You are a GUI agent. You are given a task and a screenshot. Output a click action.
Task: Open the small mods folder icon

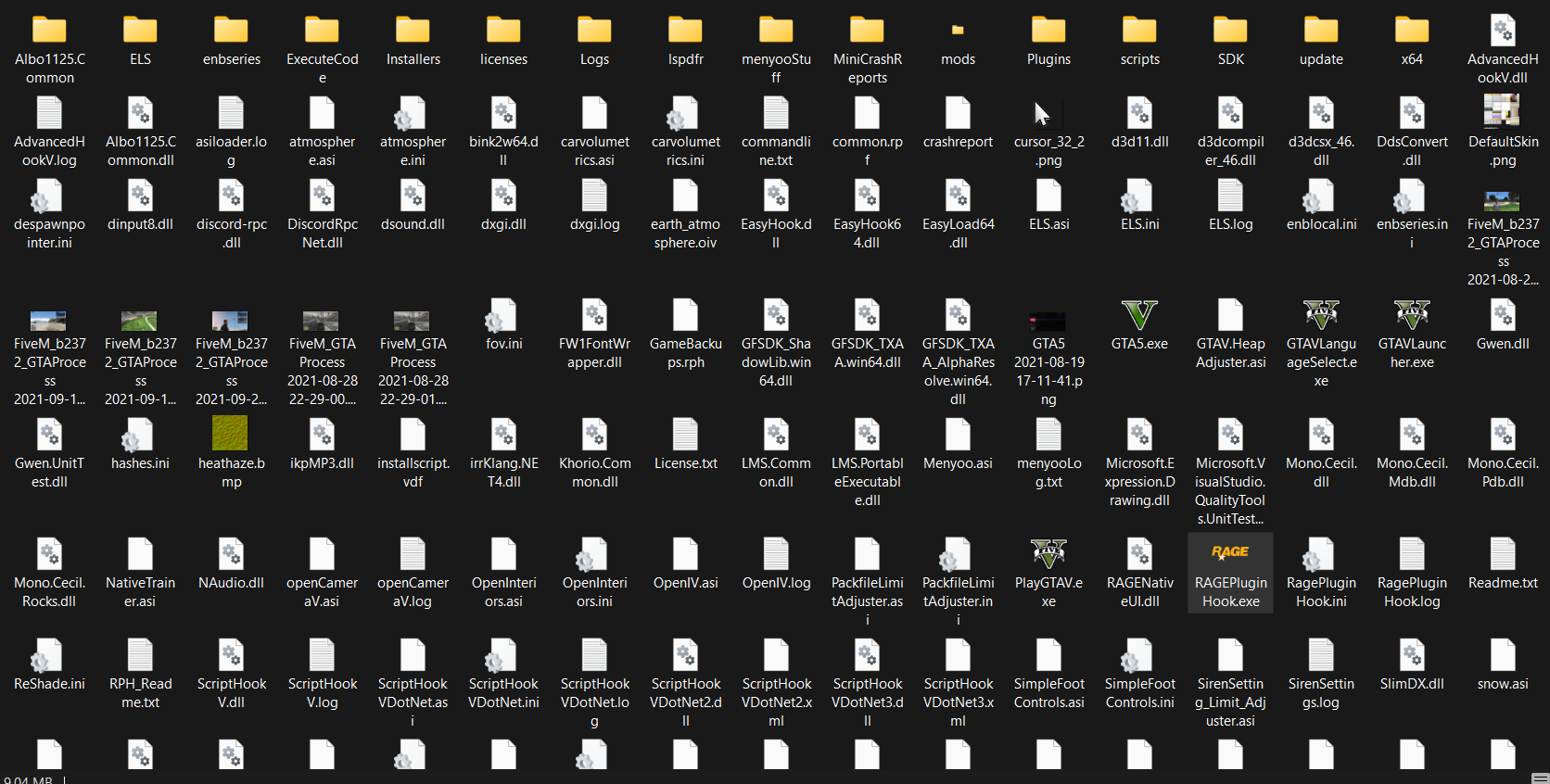coord(959,31)
